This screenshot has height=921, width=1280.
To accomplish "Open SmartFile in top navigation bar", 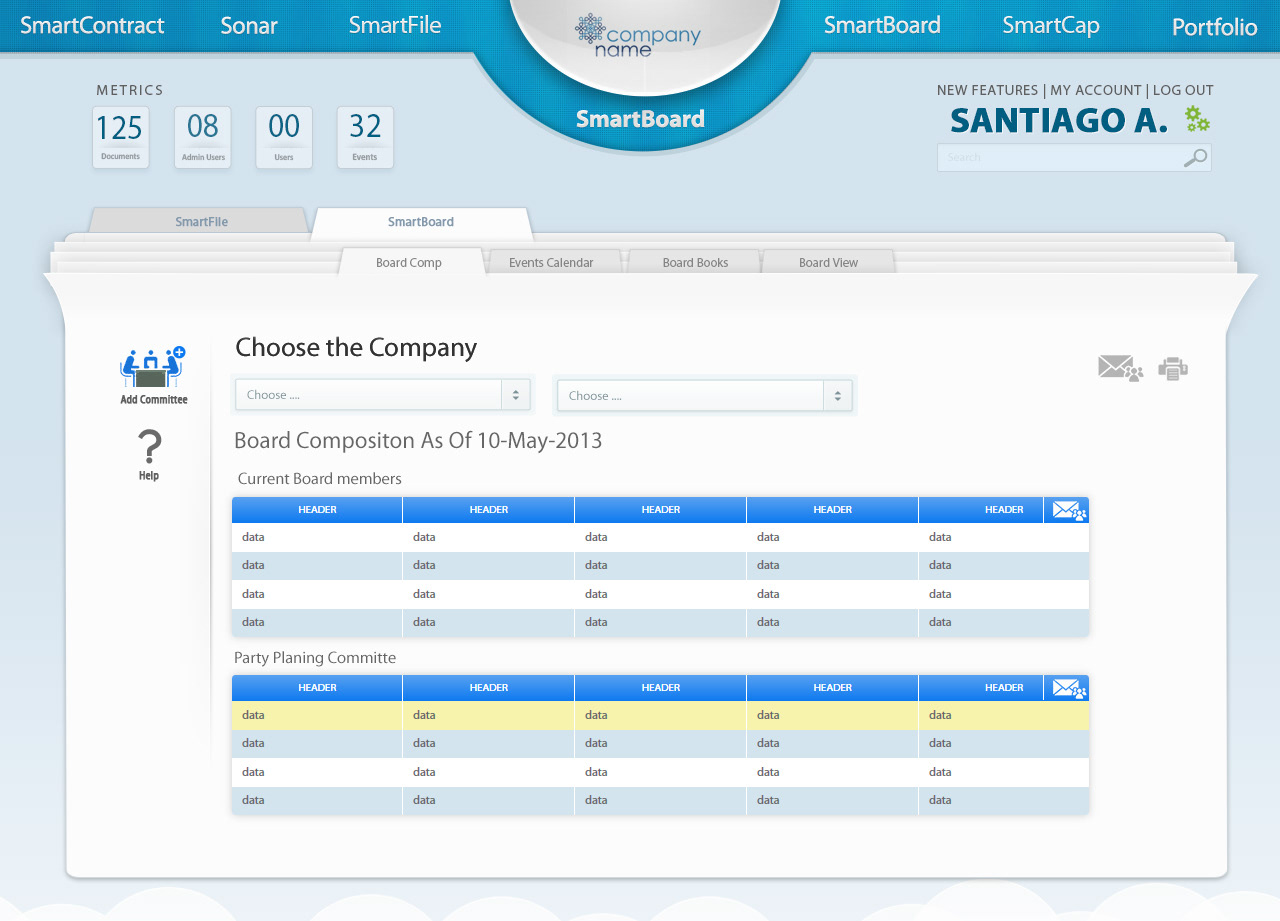I will coord(395,25).
